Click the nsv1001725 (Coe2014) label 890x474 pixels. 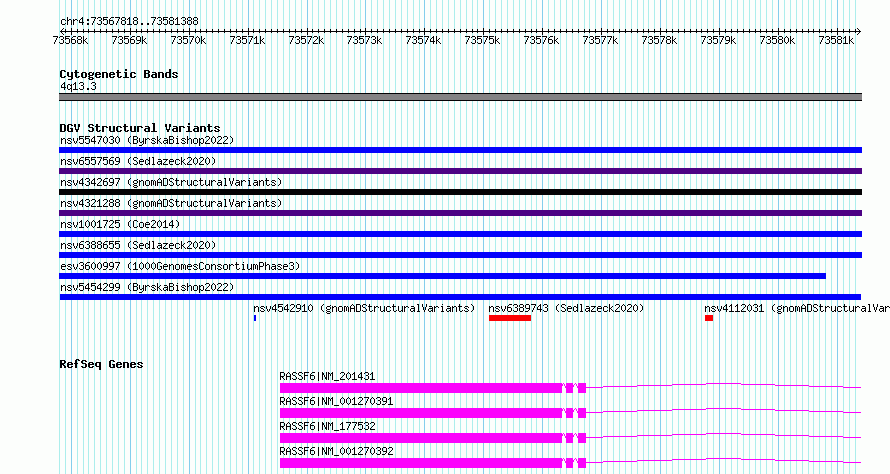point(120,224)
